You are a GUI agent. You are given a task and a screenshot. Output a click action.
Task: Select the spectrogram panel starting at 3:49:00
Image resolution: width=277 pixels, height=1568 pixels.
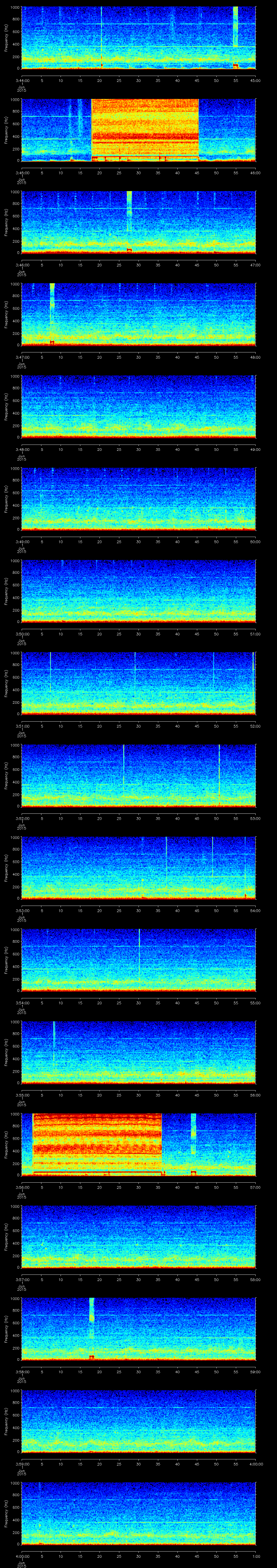tap(139, 499)
